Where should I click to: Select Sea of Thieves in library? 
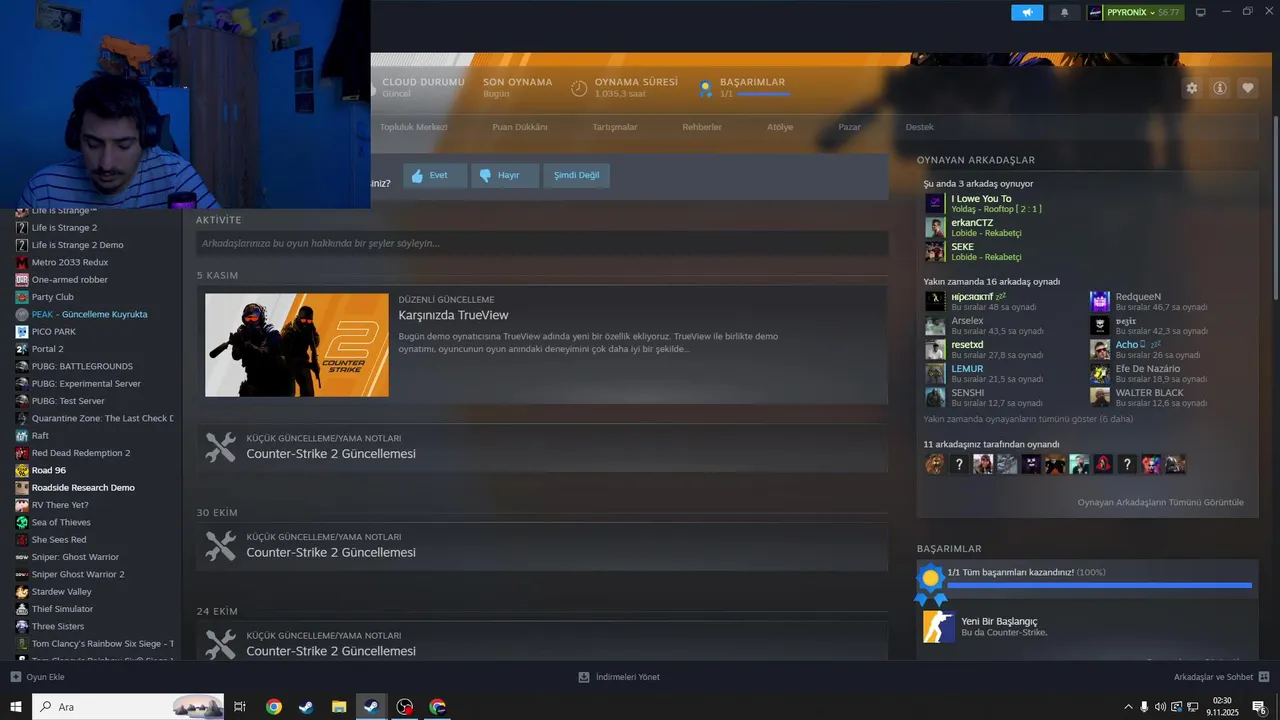(x=61, y=522)
